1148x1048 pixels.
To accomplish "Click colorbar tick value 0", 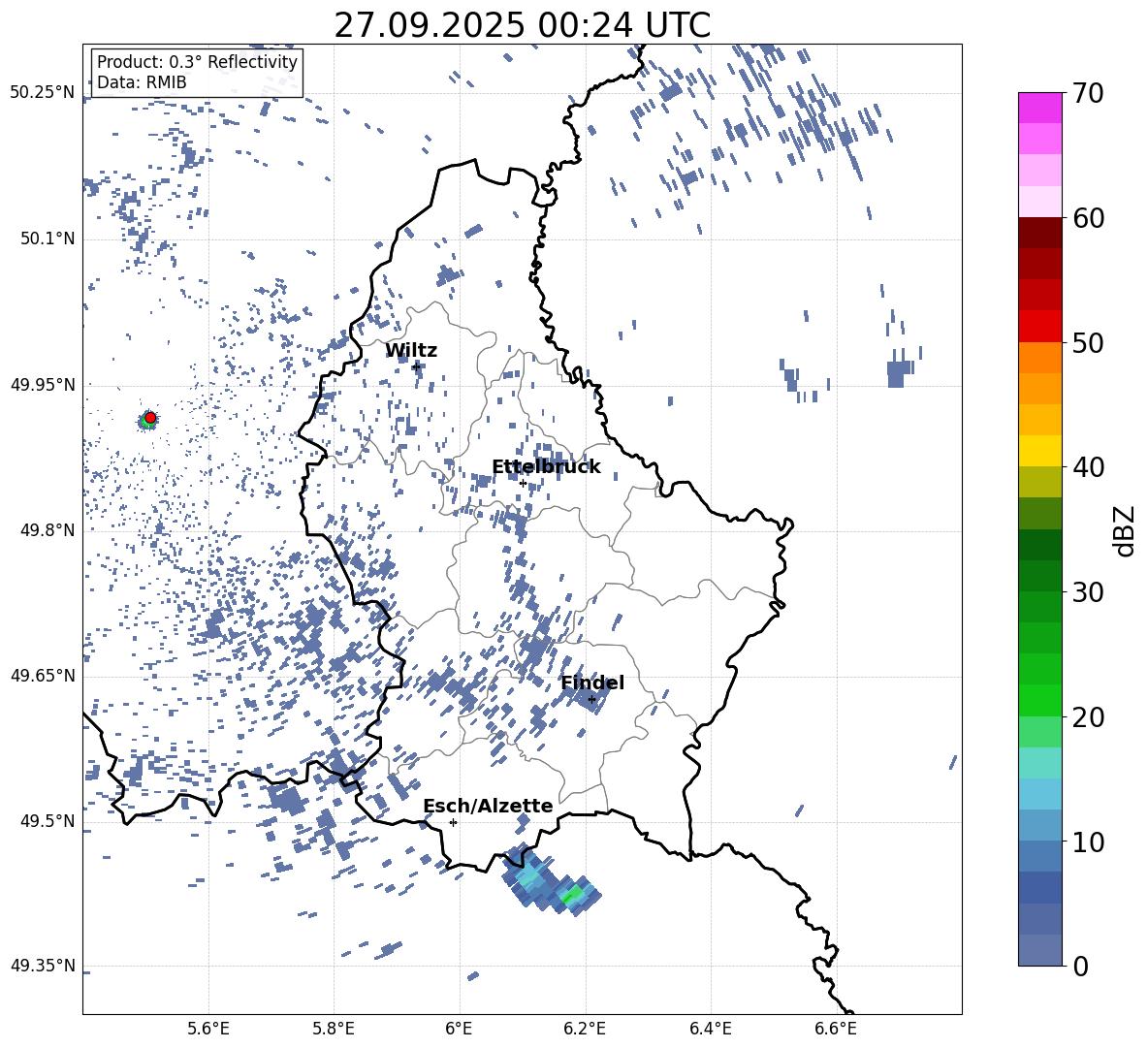I will click(x=1080, y=967).
